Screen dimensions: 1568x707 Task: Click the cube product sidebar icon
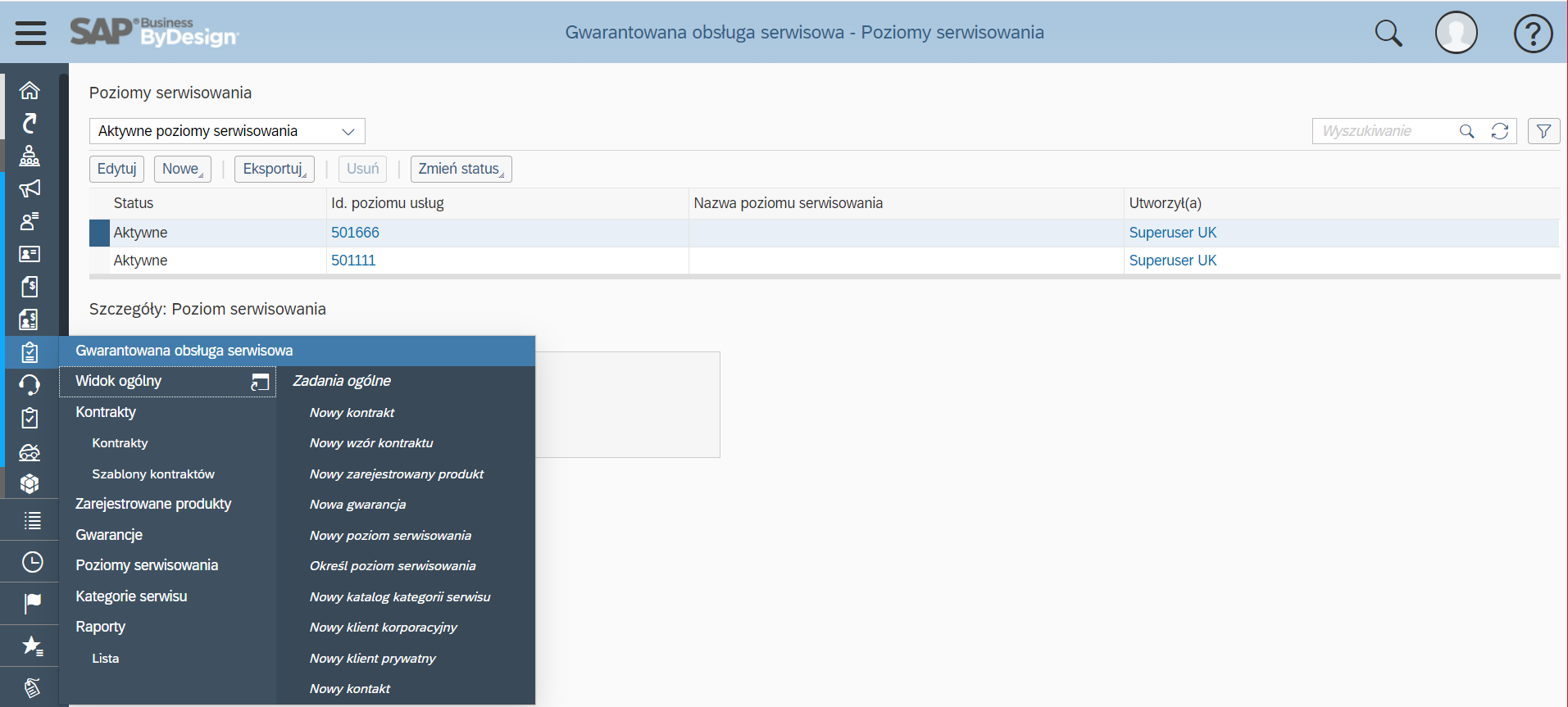(30, 483)
